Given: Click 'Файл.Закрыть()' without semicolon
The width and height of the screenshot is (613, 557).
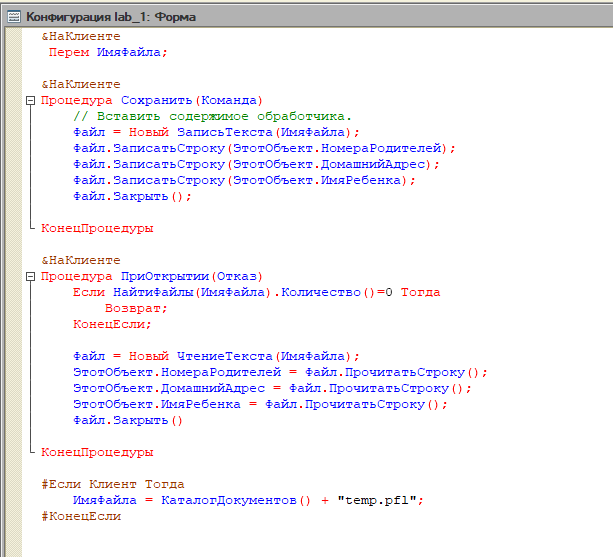Looking at the screenshot, I should (x=128, y=421).
